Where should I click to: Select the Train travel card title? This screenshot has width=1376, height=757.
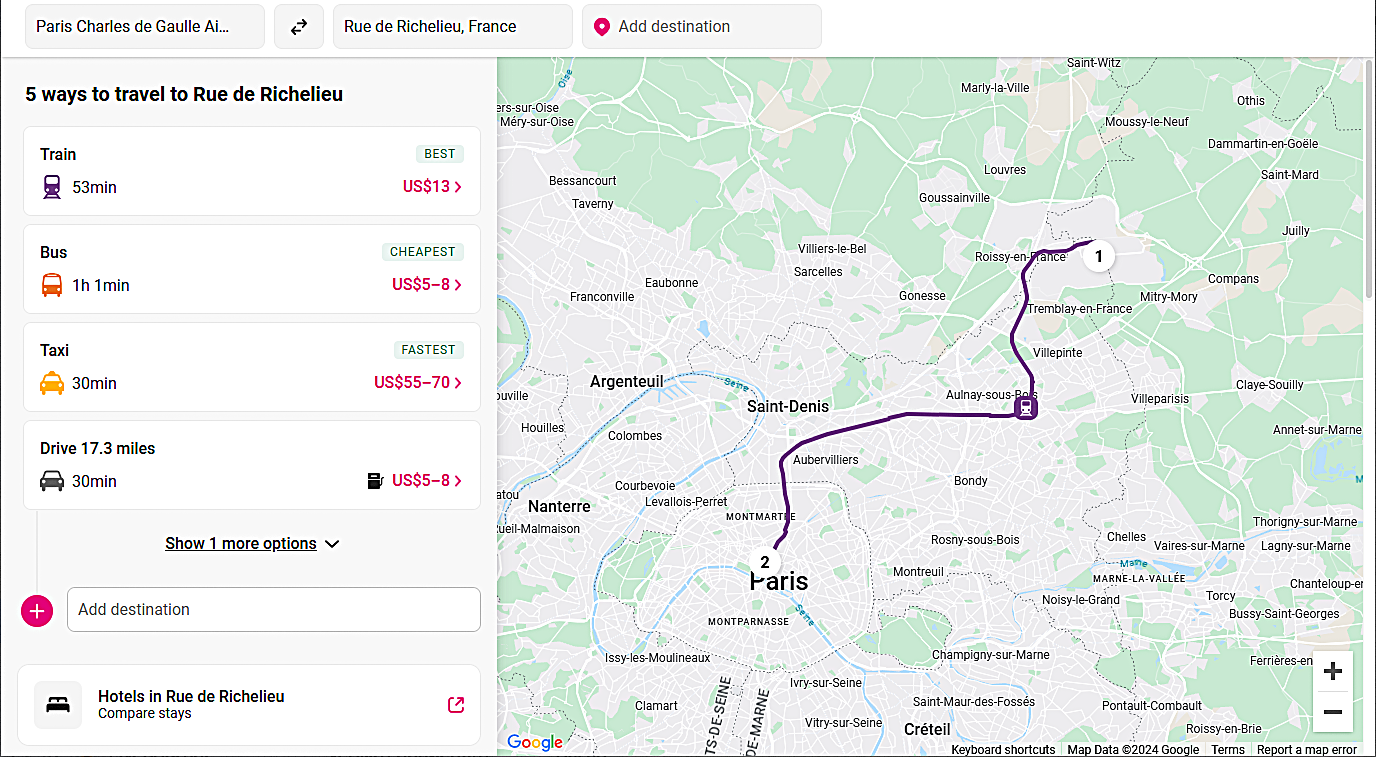click(58, 154)
